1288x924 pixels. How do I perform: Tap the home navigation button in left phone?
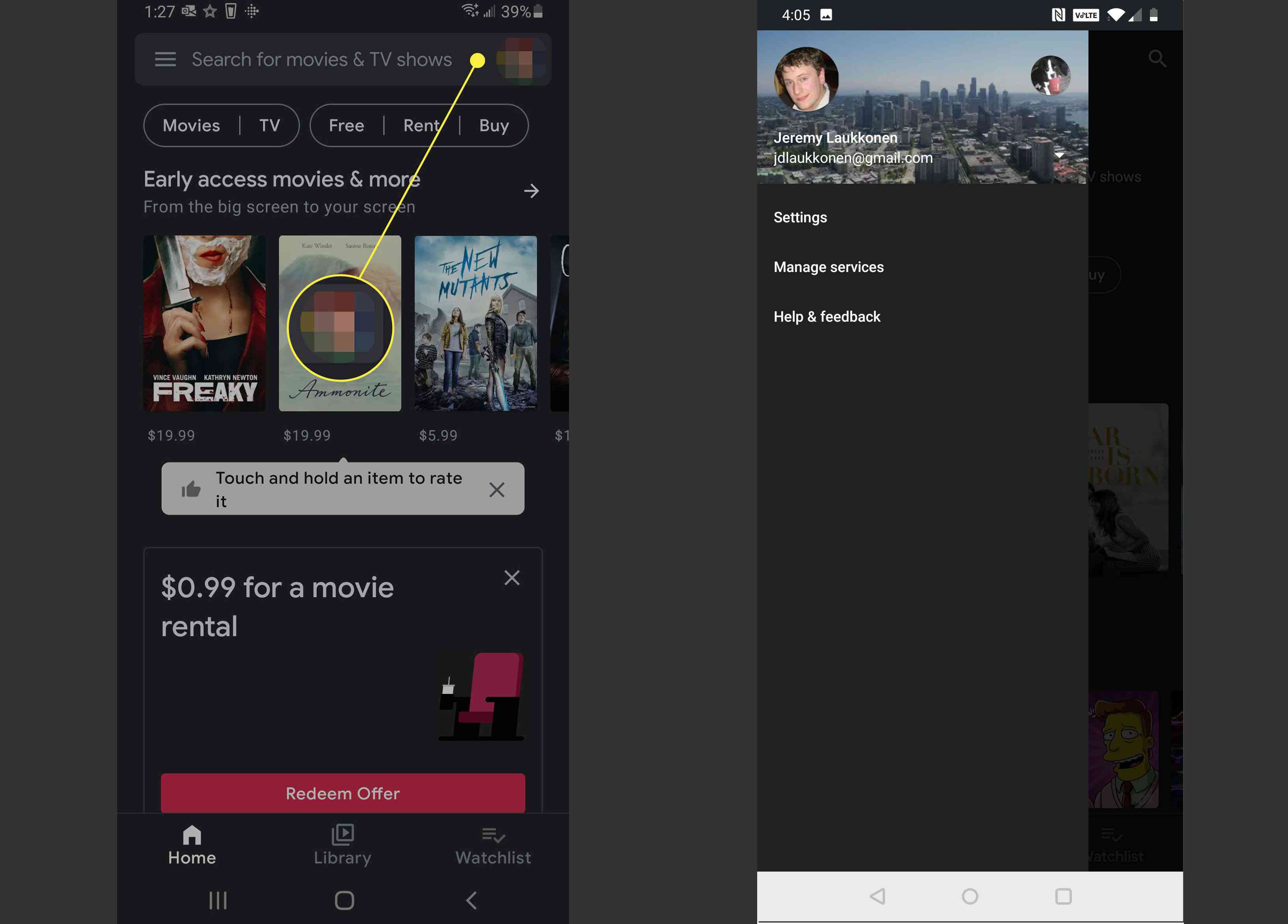(344, 900)
